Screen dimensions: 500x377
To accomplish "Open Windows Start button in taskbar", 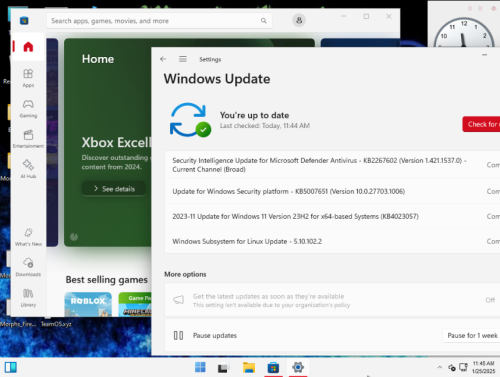I will pyautogui.click(x=200, y=367).
